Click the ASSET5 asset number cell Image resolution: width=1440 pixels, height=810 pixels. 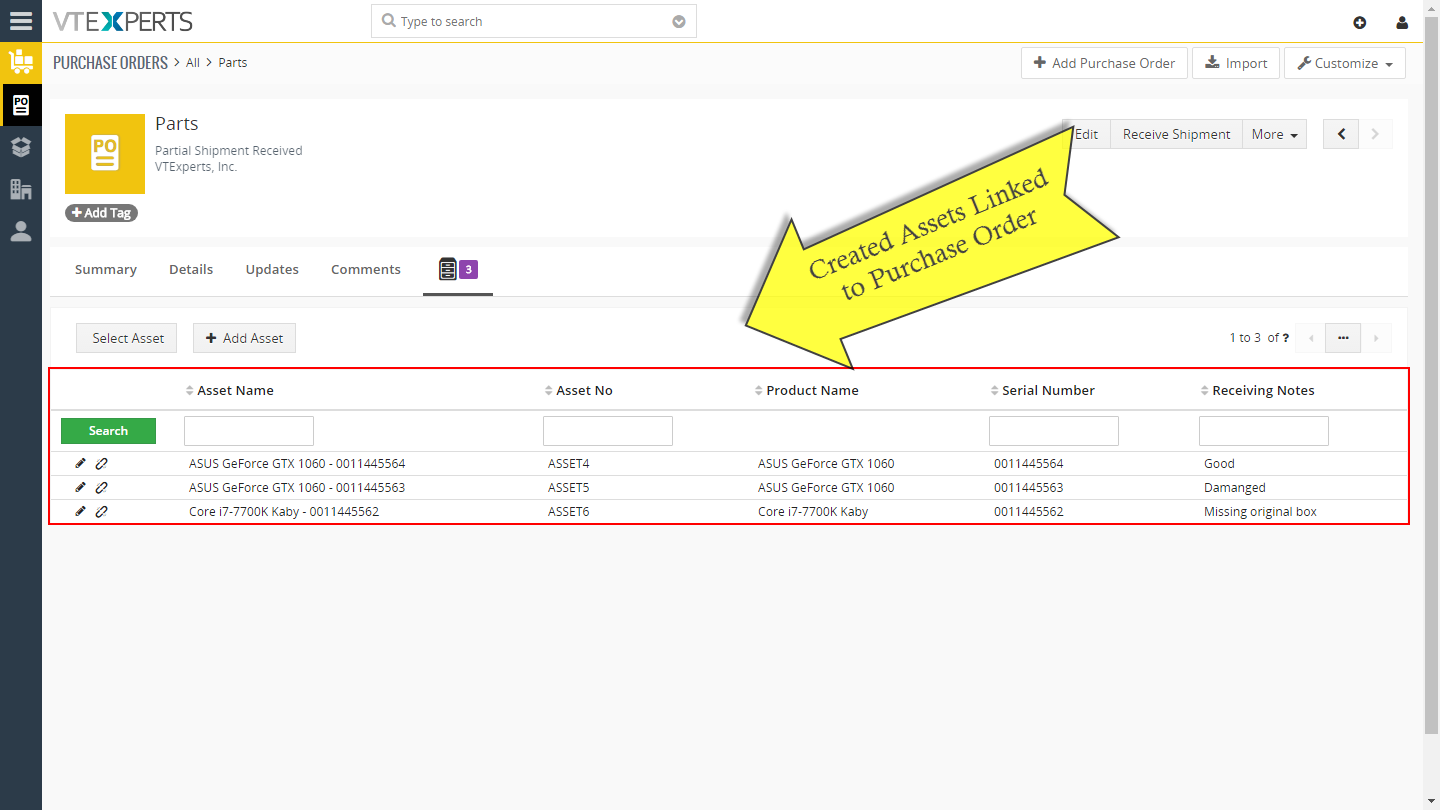click(x=569, y=487)
